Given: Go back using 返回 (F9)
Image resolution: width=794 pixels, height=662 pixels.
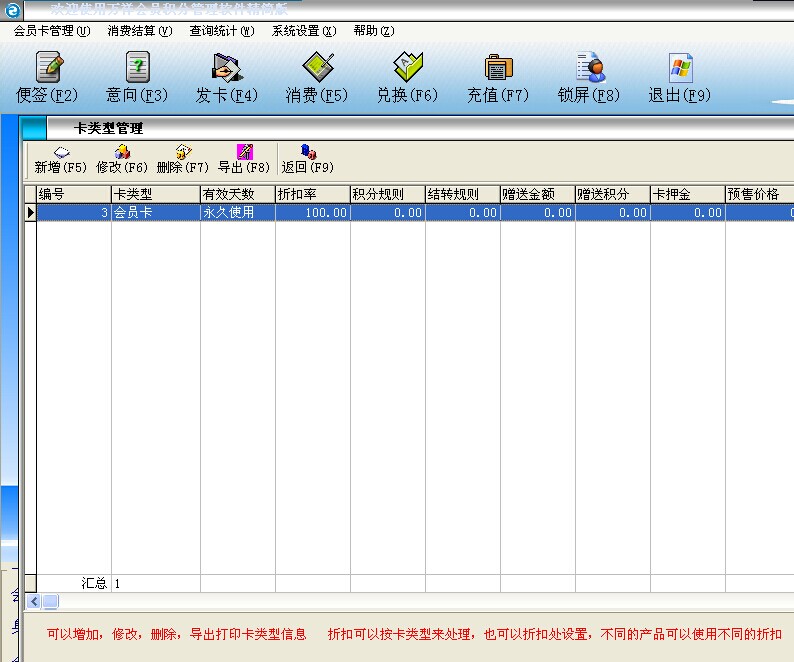Looking at the screenshot, I should click(307, 160).
